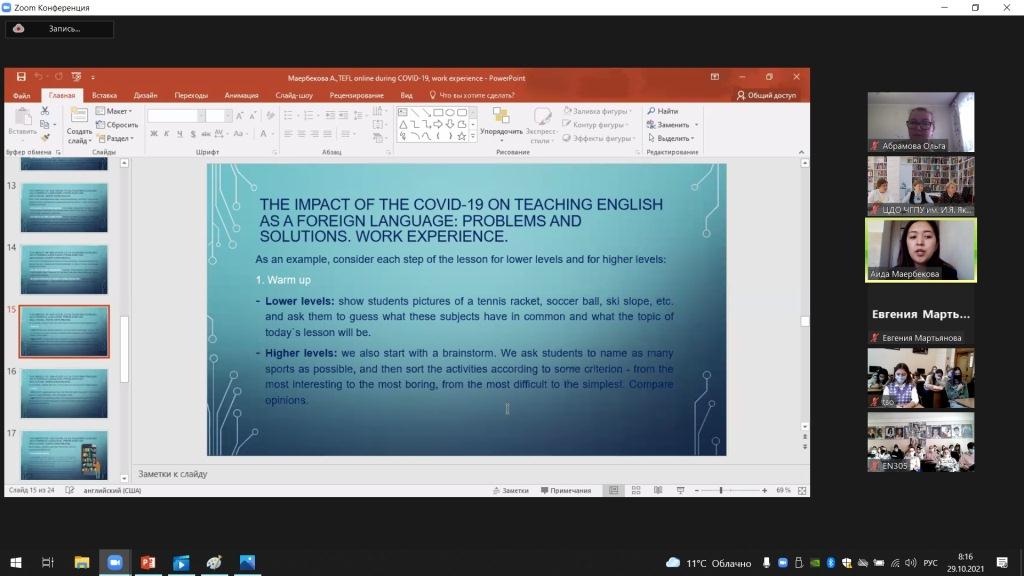1024x576 pixels.
Task: Create new slide (Создать слайд)
Action: coord(79,125)
